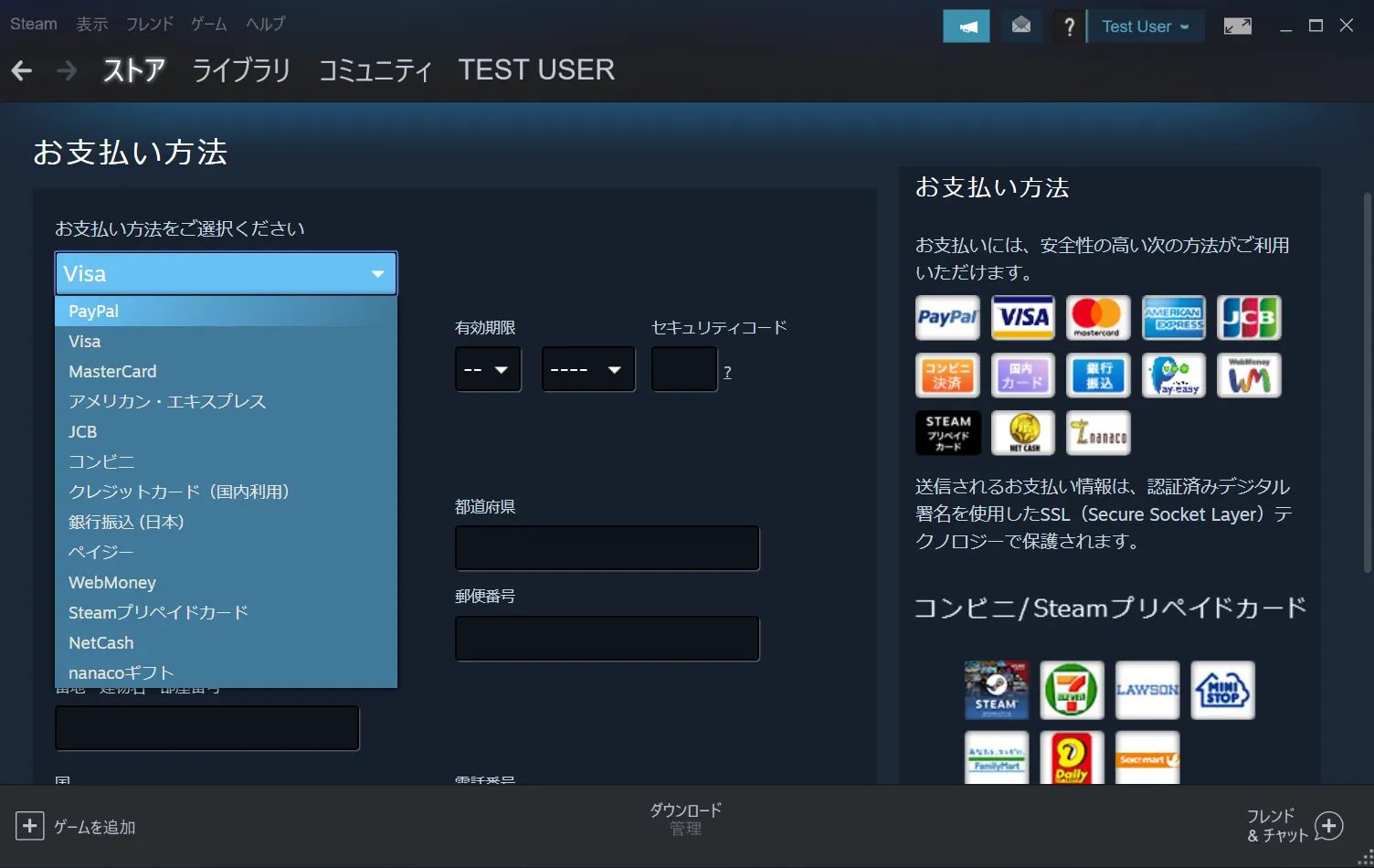Click the American Express logo
This screenshot has width=1374, height=868.
point(1174,318)
